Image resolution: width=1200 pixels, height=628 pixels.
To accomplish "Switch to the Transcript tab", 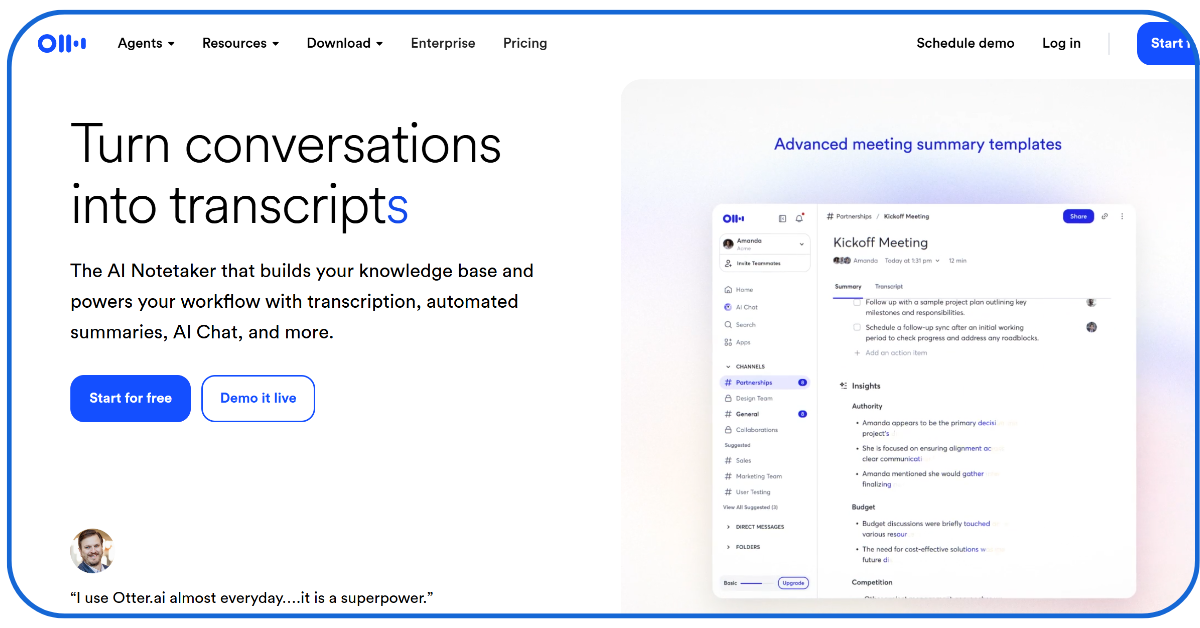I will click(888, 286).
